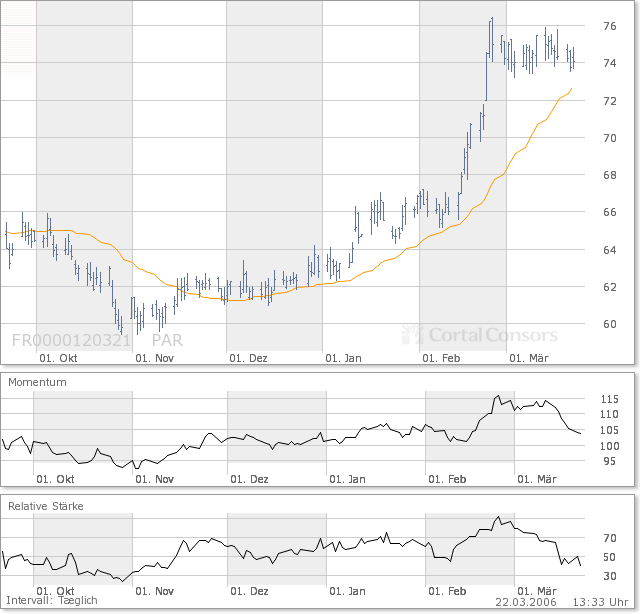Select Momentum axis value 110

point(609,414)
